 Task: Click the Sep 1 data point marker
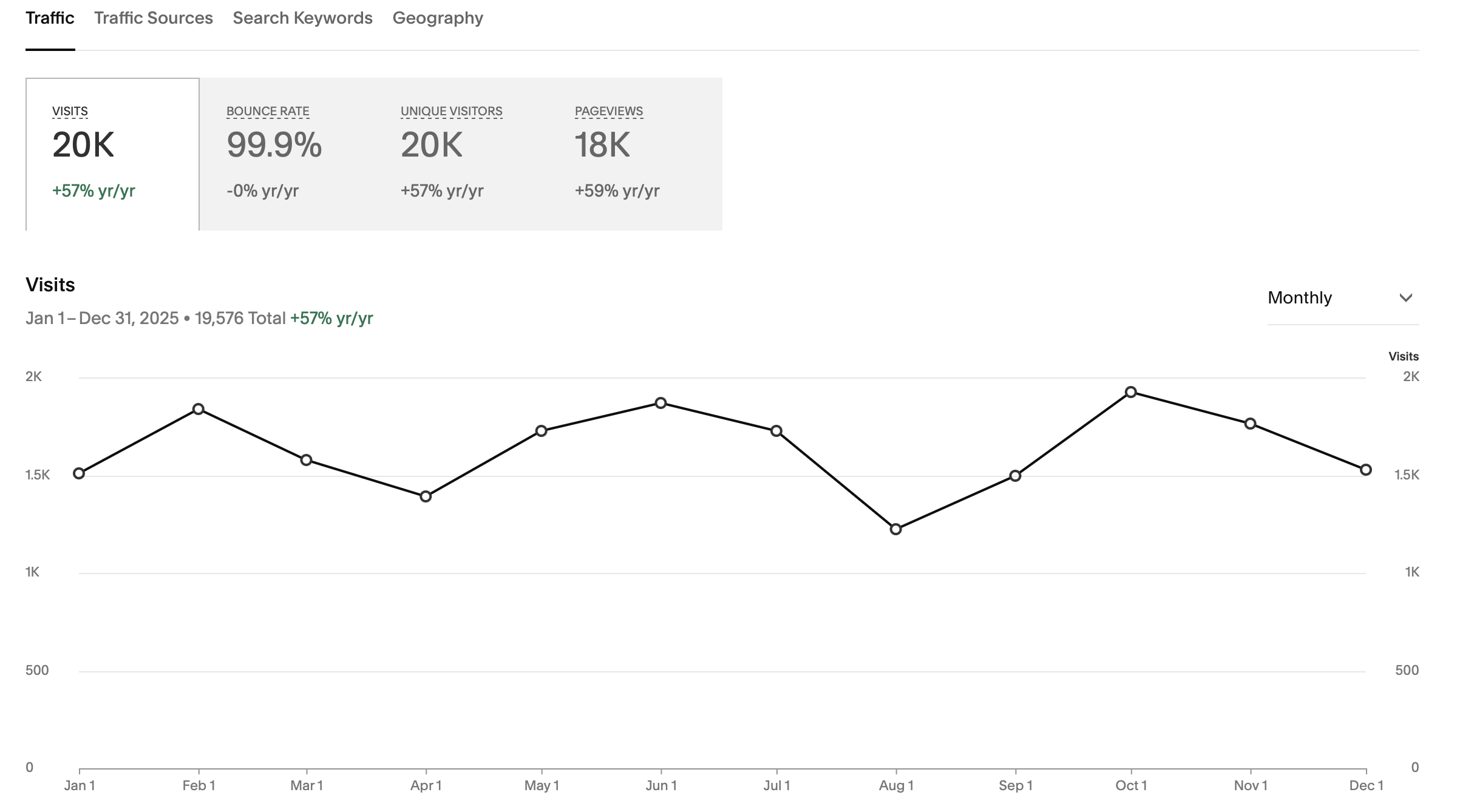point(1015,476)
